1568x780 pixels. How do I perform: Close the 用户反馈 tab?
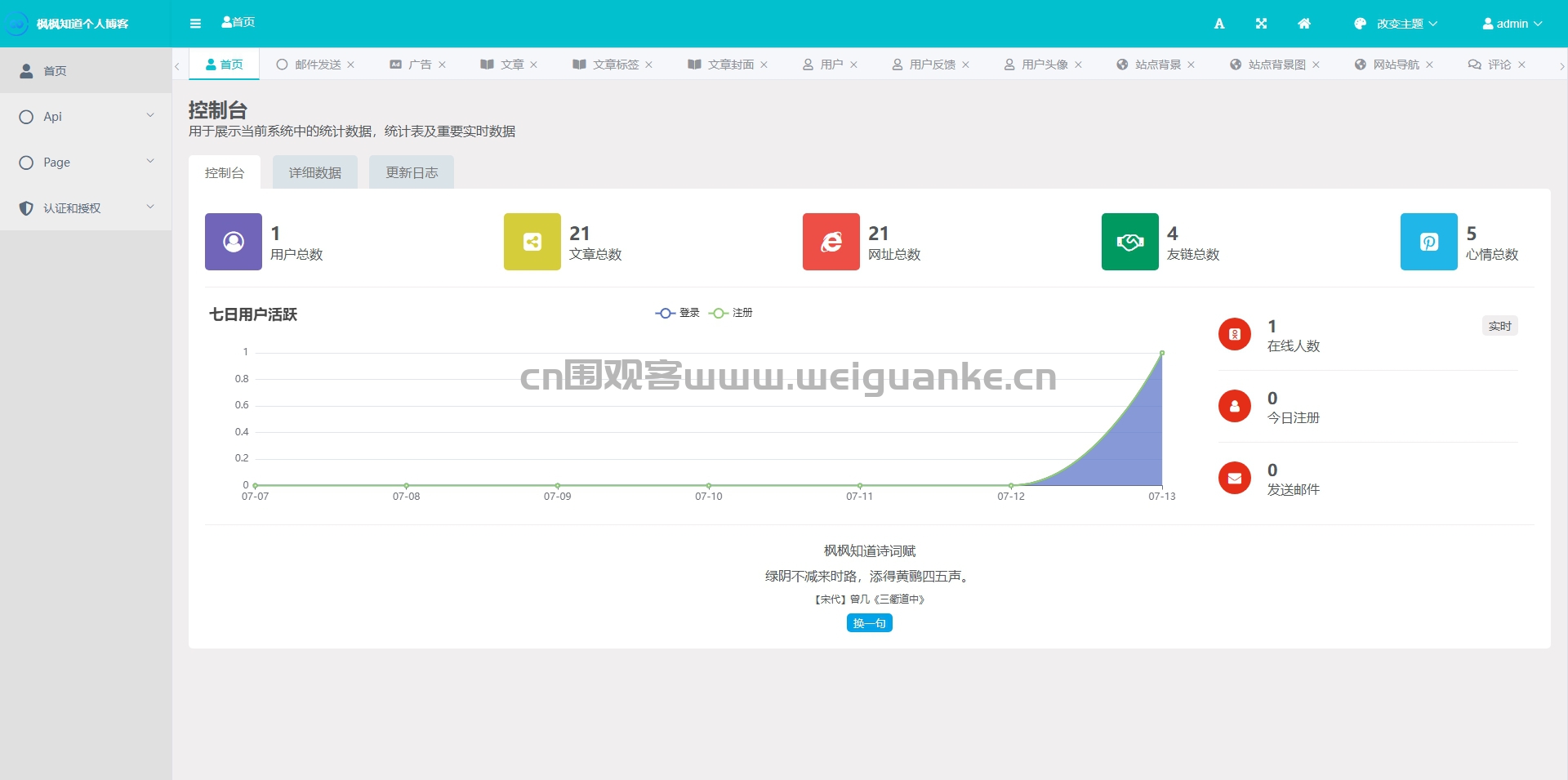pos(966,65)
